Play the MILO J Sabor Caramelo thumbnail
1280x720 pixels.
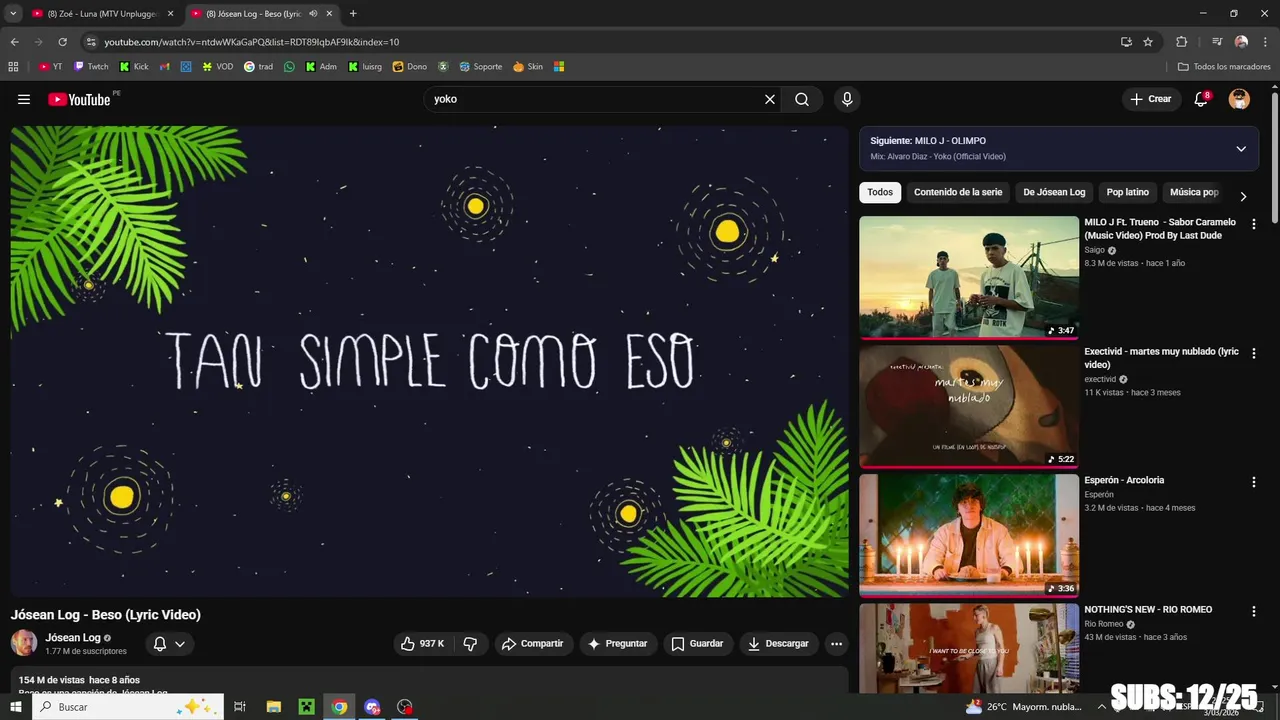pos(969,278)
